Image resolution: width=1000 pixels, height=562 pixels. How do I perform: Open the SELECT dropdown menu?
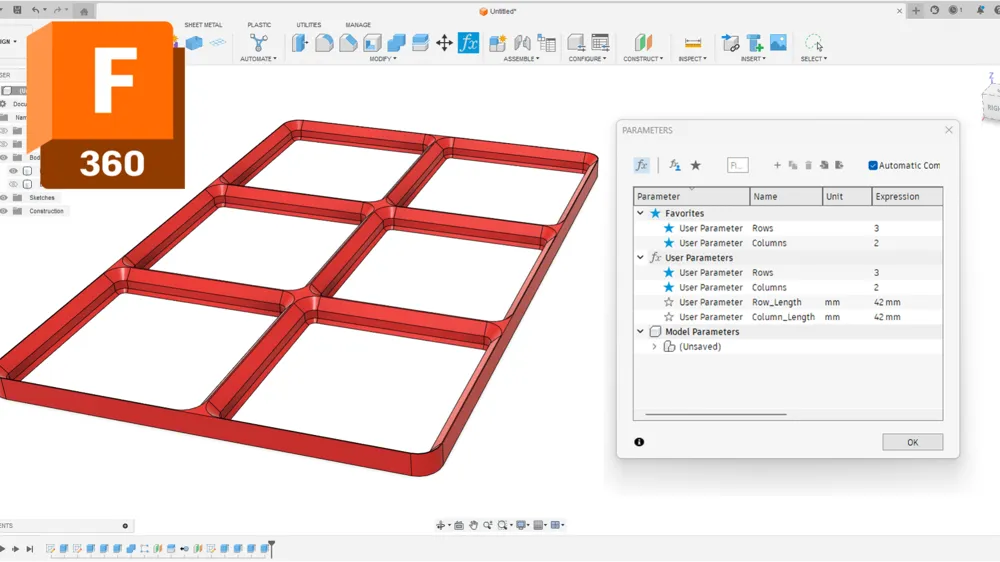click(814, 59)
